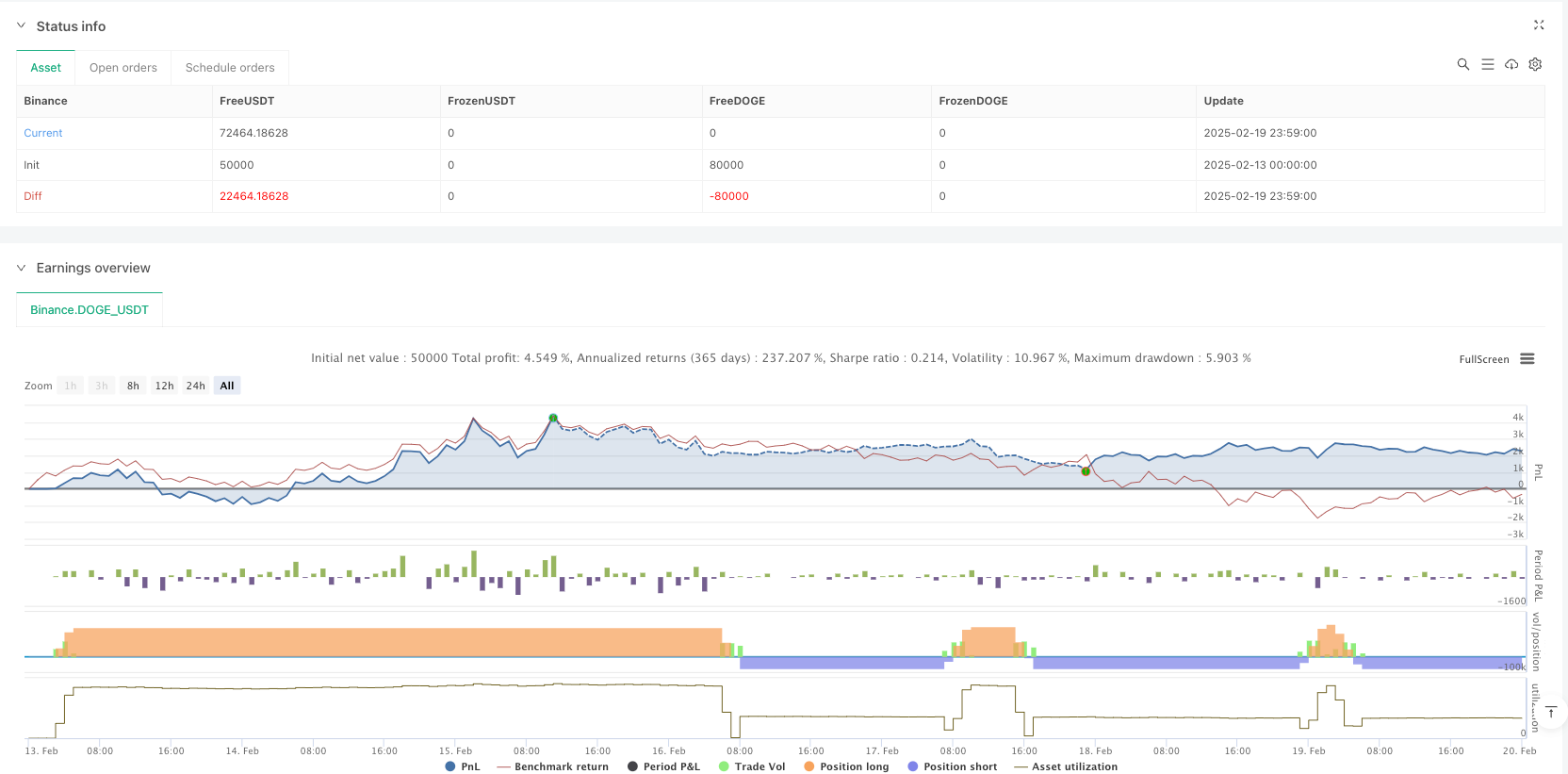The image size is (1568, 774).
Task: Click the scroll-to-top arrow button
Action: pyautogui.click(x=1550, y=713)
